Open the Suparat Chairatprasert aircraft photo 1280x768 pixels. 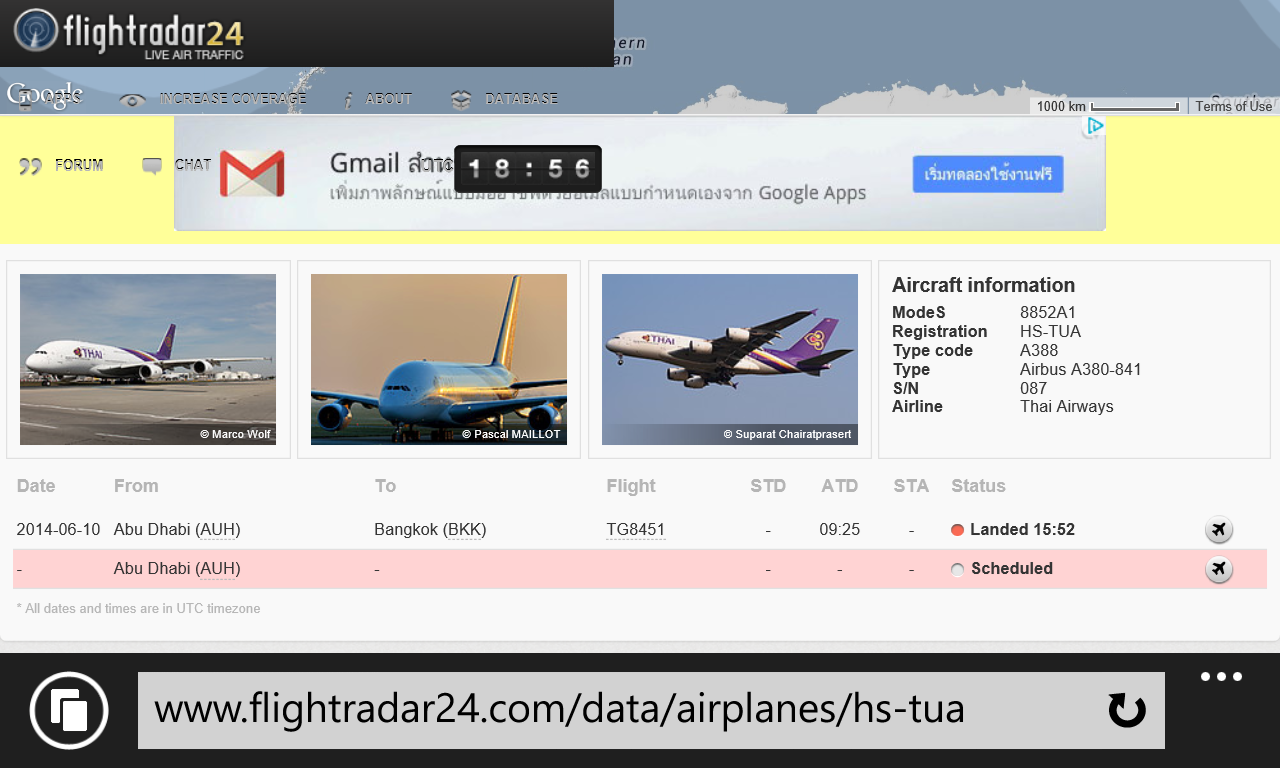[730, 359]
